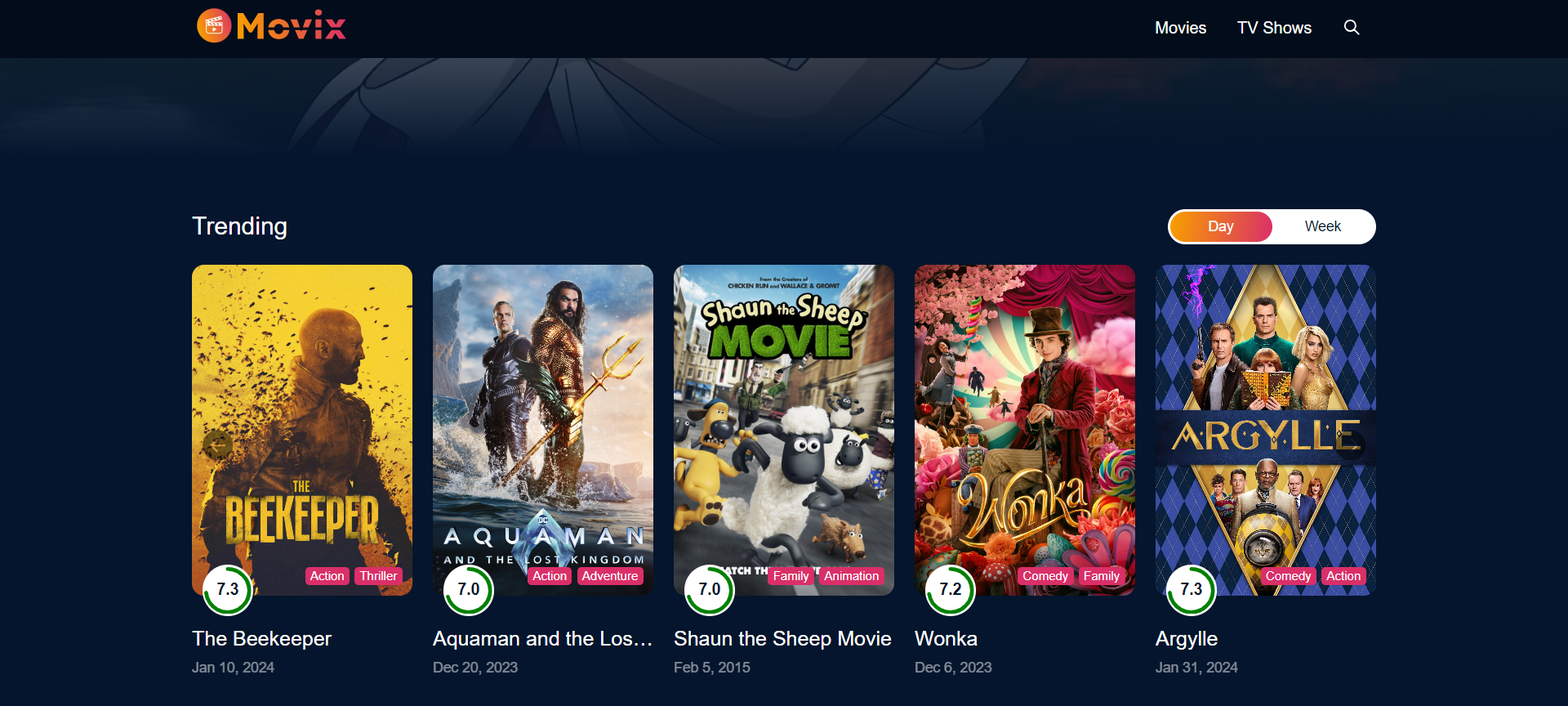
Task: Click the Adventure genre tag on Aquaman
Action: [610, 576]
